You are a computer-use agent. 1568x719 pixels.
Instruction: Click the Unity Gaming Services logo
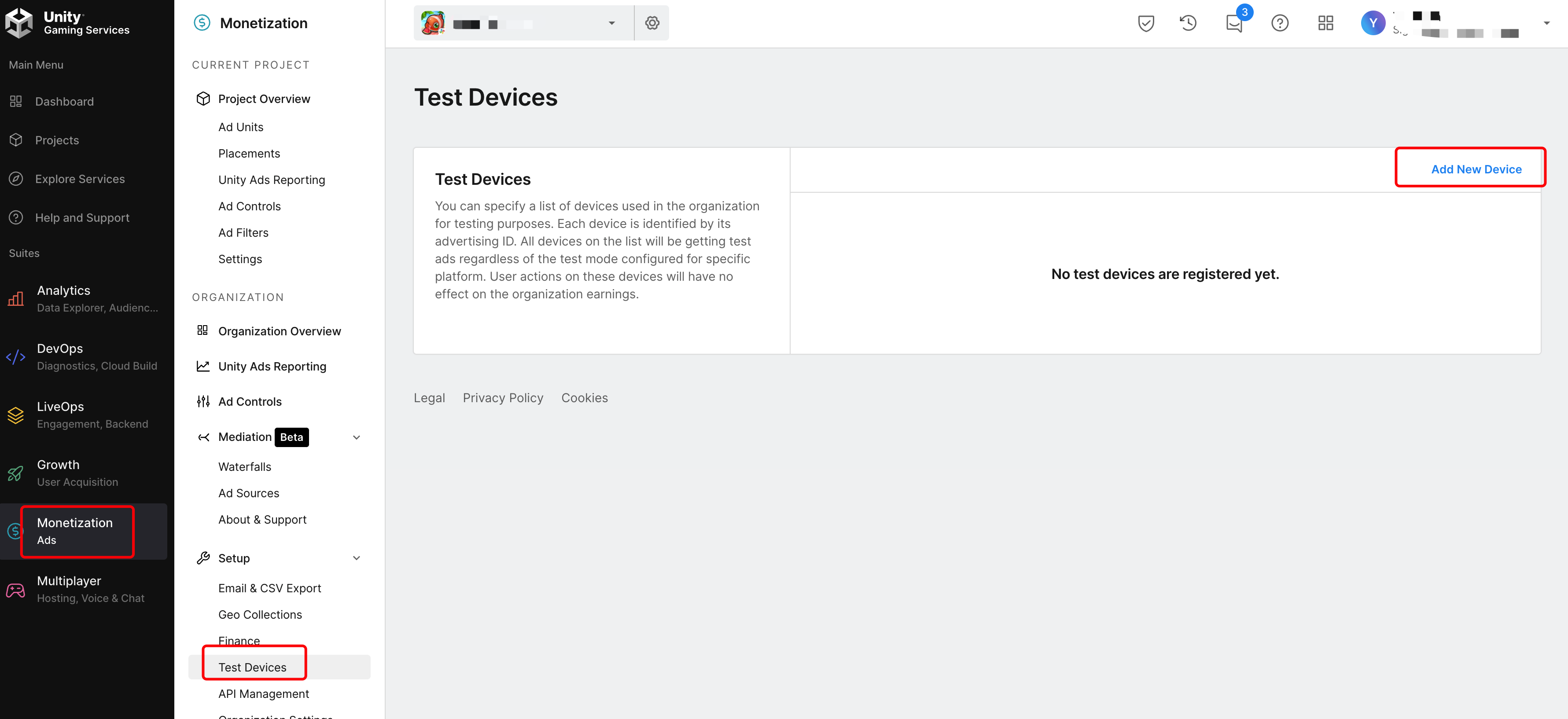[x=67, y=22]
